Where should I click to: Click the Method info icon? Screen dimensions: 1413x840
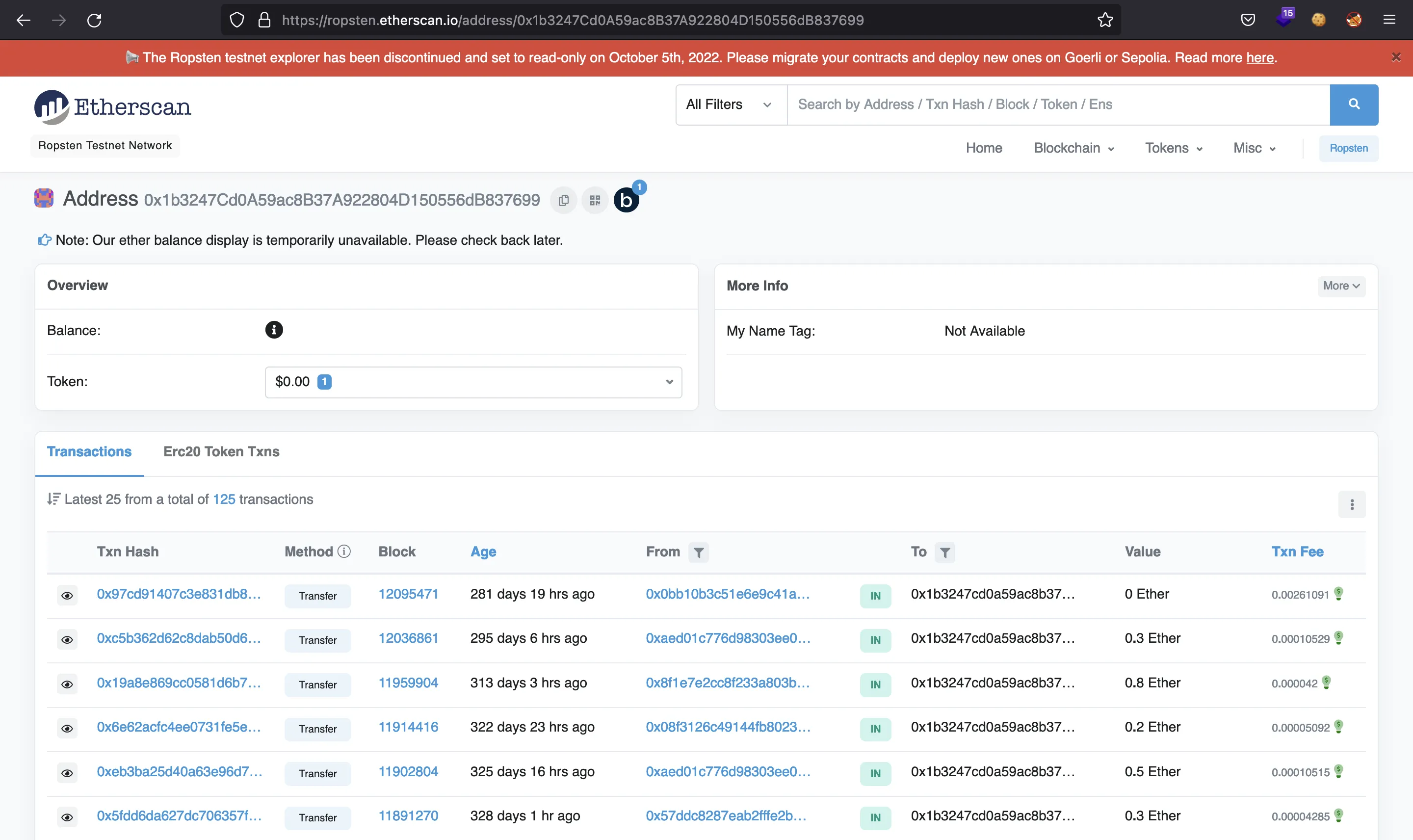pos(344,551)
